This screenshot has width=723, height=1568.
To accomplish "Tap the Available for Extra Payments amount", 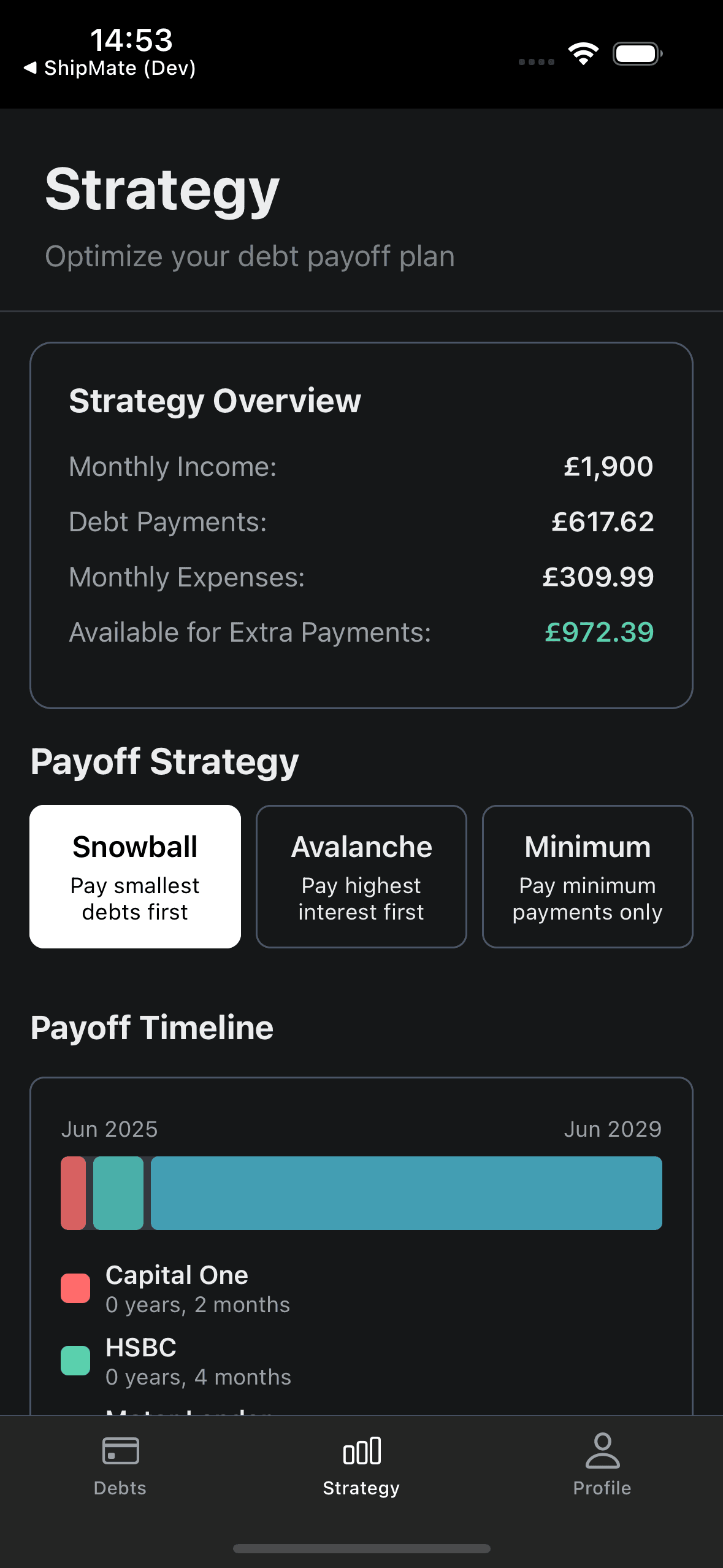I will (x=599, y=632).
